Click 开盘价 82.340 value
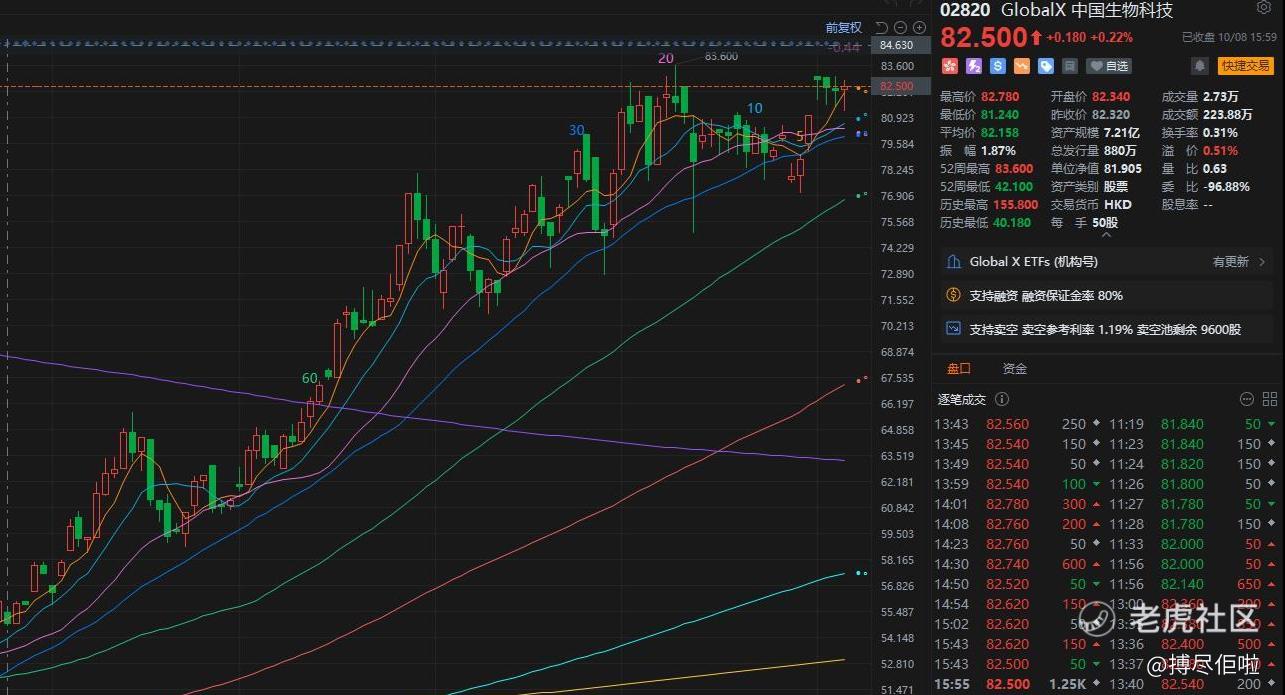Viewport: 1285px width, 695px height. (x=1111, y=97)
